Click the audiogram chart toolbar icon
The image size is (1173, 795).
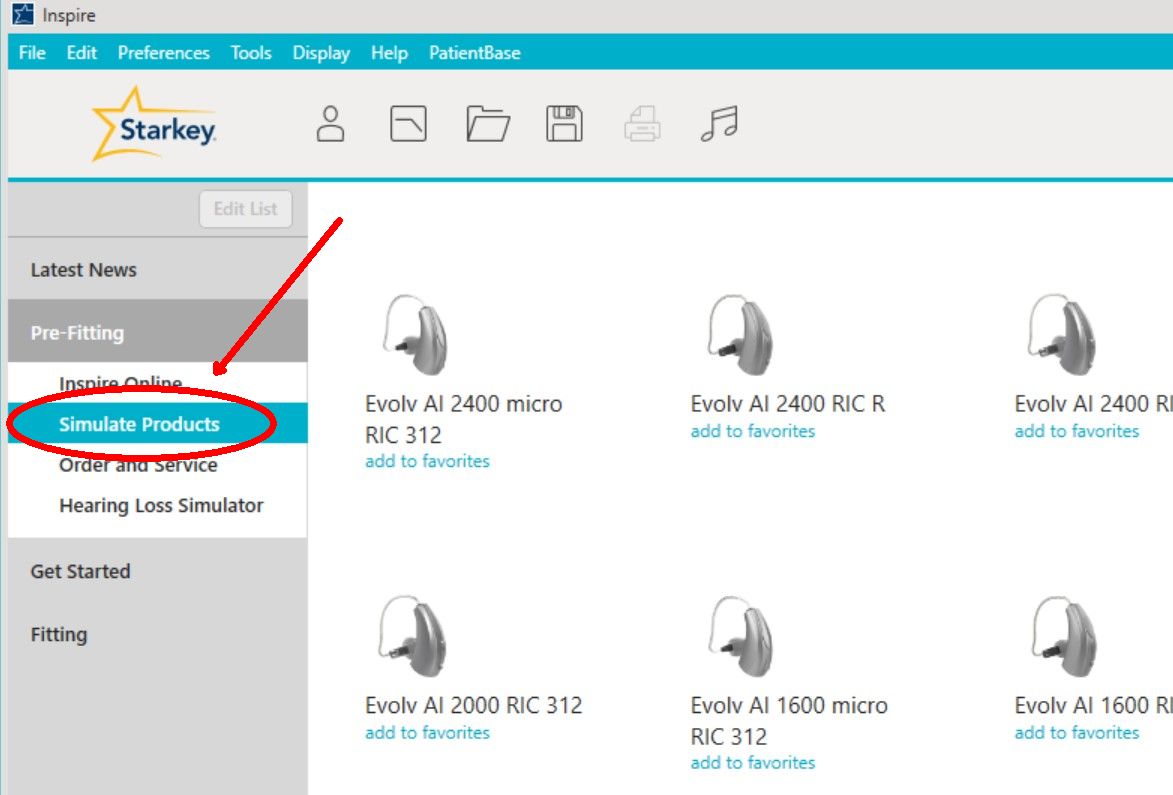(x=408, y=123)
